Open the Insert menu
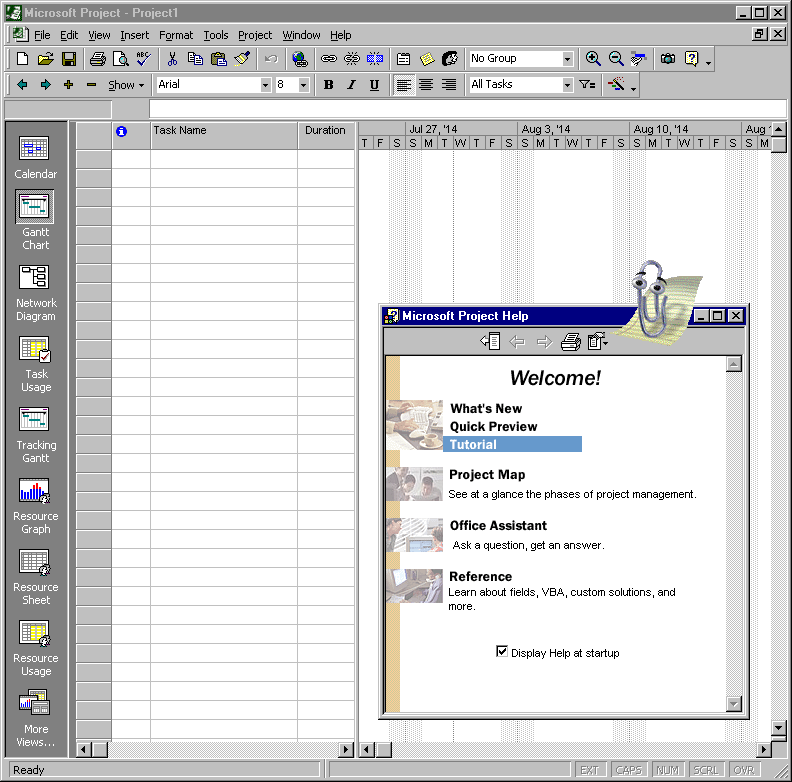The width and height of the screenshot is (792, 782). point(134,35)
